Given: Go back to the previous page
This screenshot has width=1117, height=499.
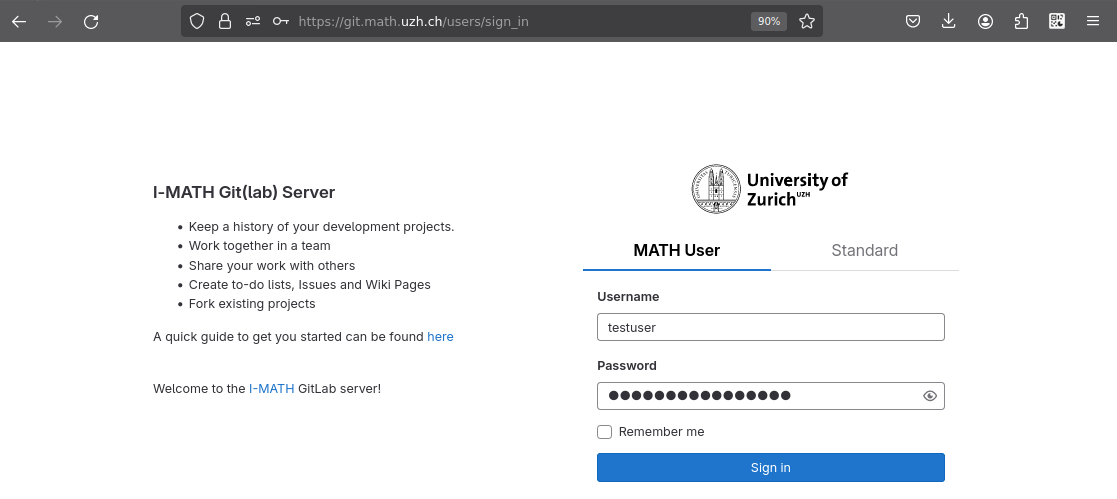Looking at the screenshot, I should point(19,21).
